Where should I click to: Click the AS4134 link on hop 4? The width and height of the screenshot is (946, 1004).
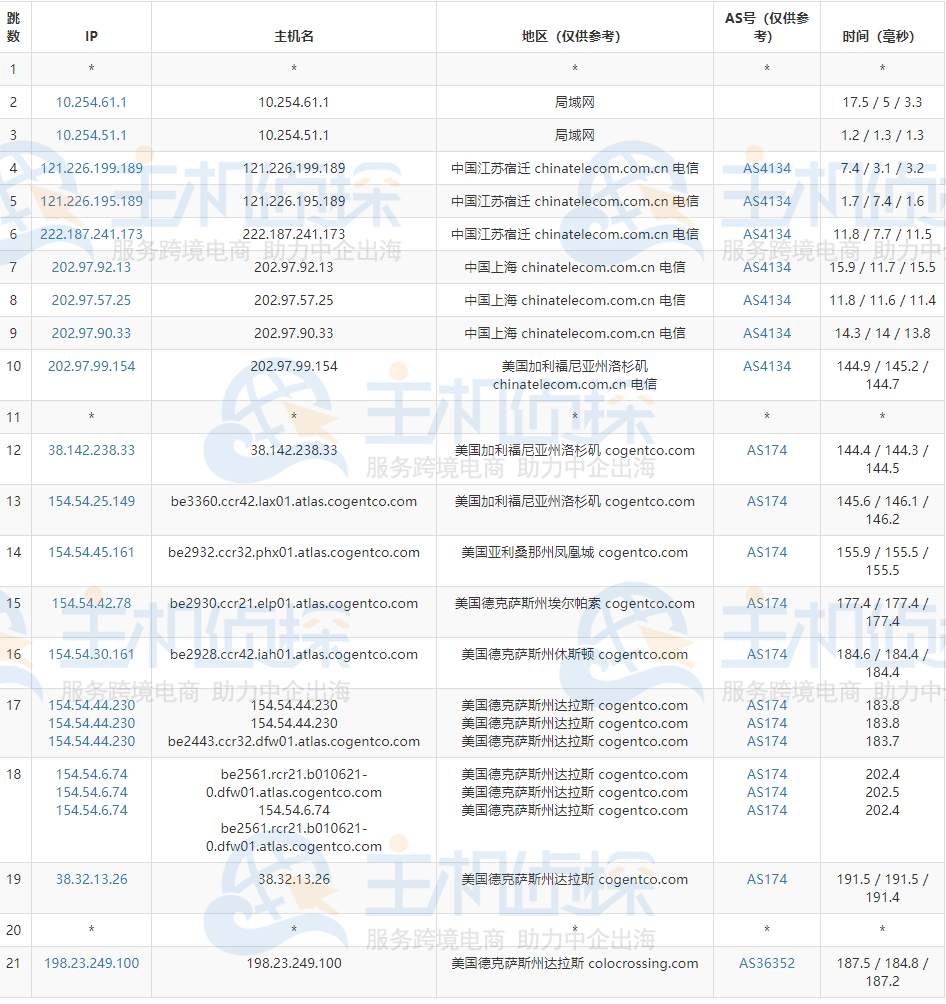point(765,168)
